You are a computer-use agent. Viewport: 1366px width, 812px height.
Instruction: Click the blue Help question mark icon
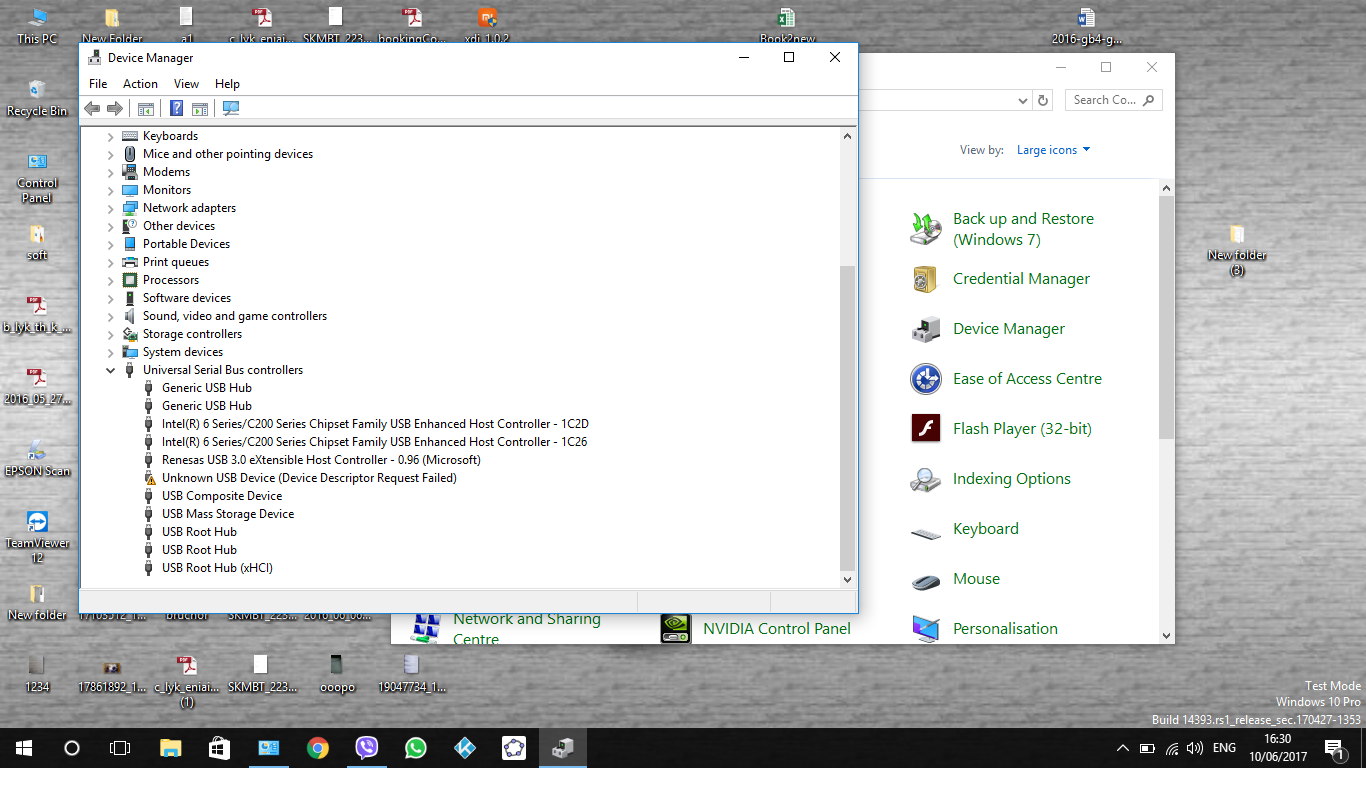click(176, 109)
